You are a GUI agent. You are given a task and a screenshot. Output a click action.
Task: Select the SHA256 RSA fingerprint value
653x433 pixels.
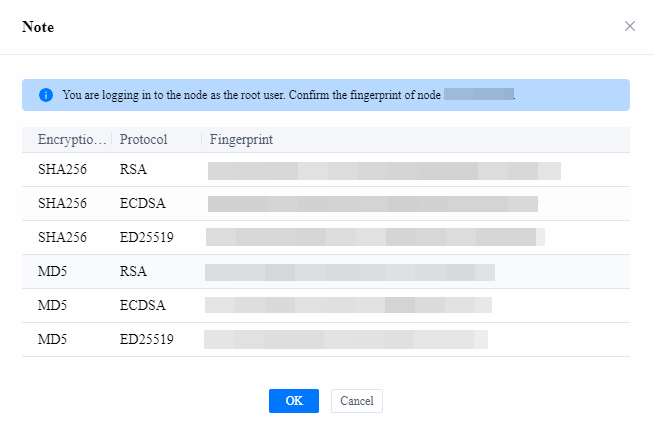pyautogui.click(x=384, y=170)
